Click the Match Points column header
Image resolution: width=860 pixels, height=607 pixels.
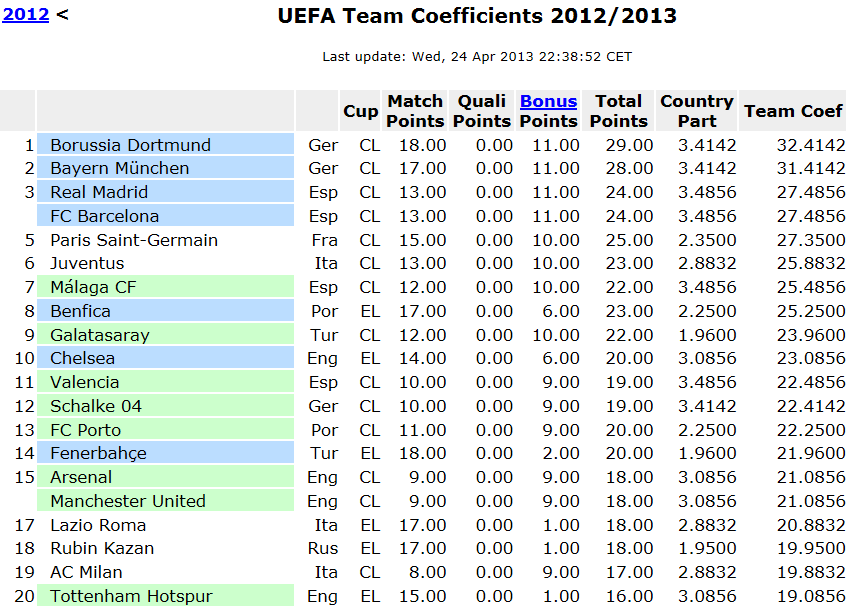click(415, 111)
